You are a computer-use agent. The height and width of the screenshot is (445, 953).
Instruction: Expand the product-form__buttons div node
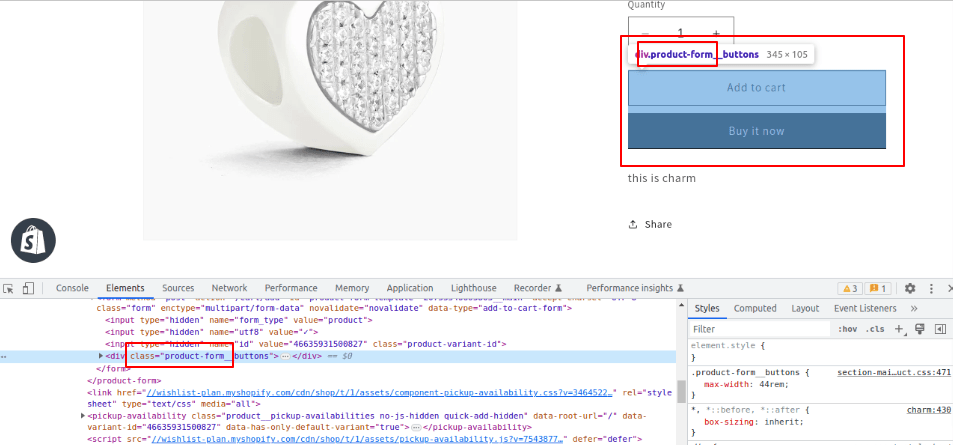tap(101, 356)
